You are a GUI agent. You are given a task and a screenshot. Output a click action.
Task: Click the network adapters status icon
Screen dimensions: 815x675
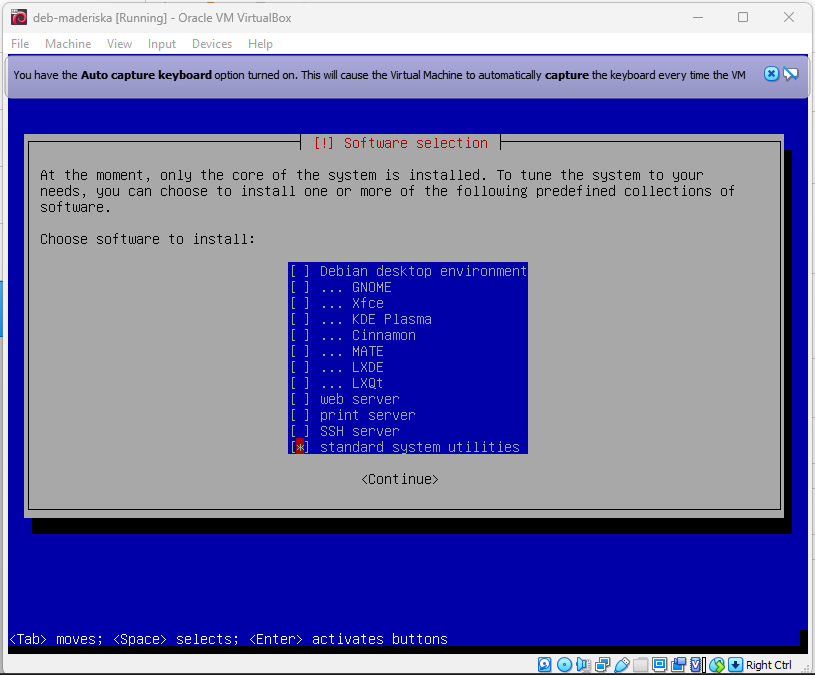click(x=602, y=665)
